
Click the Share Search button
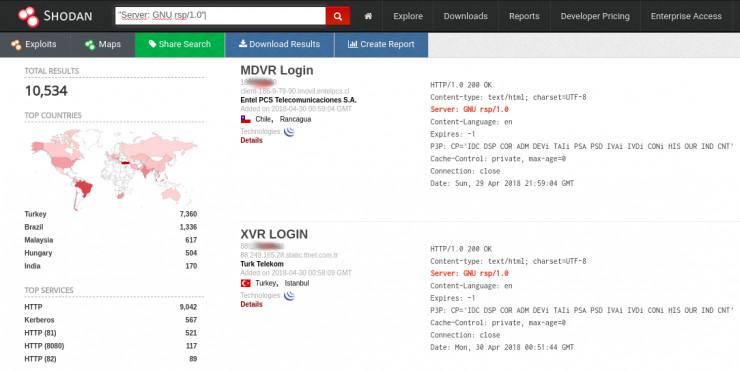tap(180, 44)
